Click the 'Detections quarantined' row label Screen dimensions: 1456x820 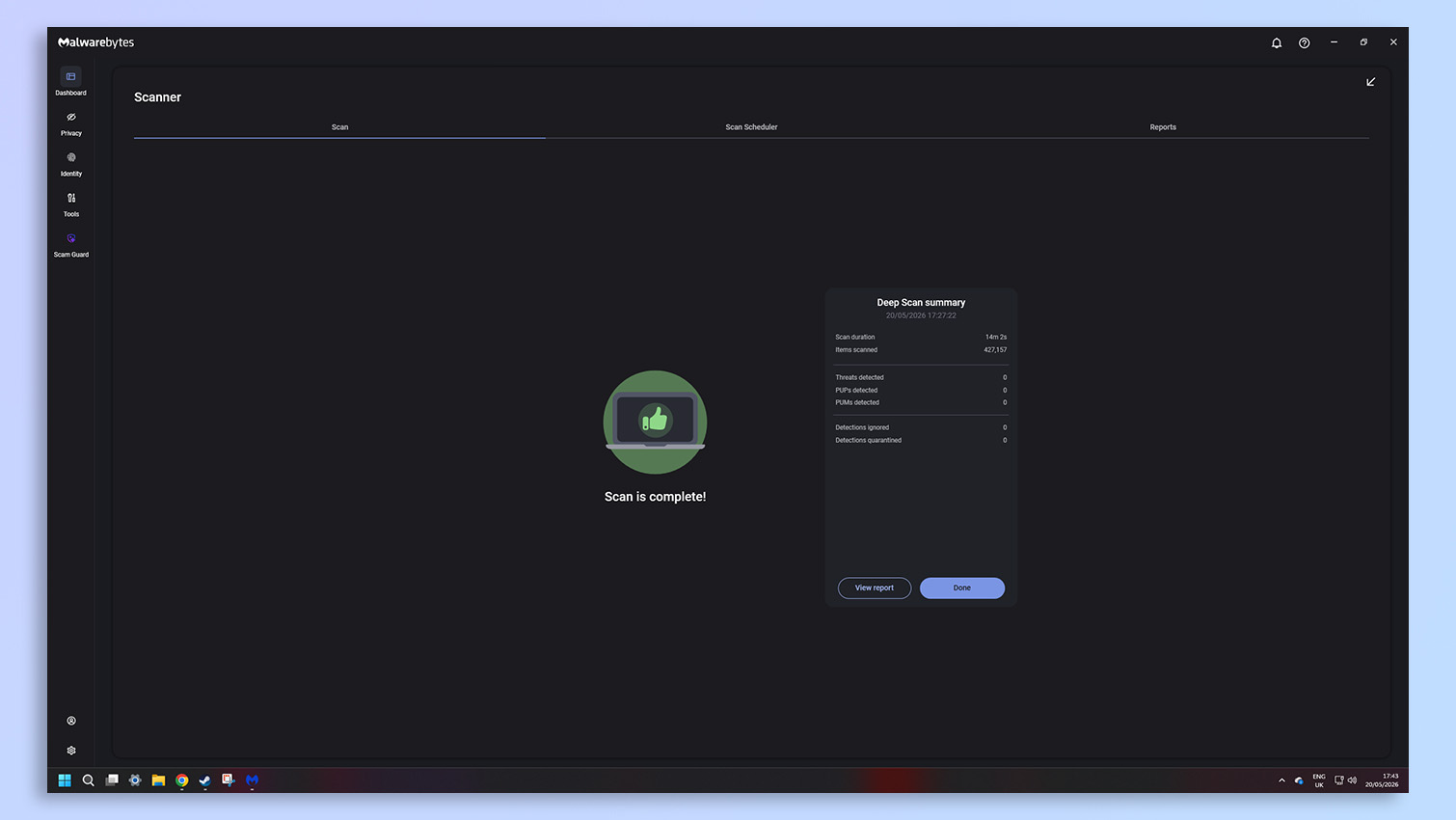click(869, 440)
